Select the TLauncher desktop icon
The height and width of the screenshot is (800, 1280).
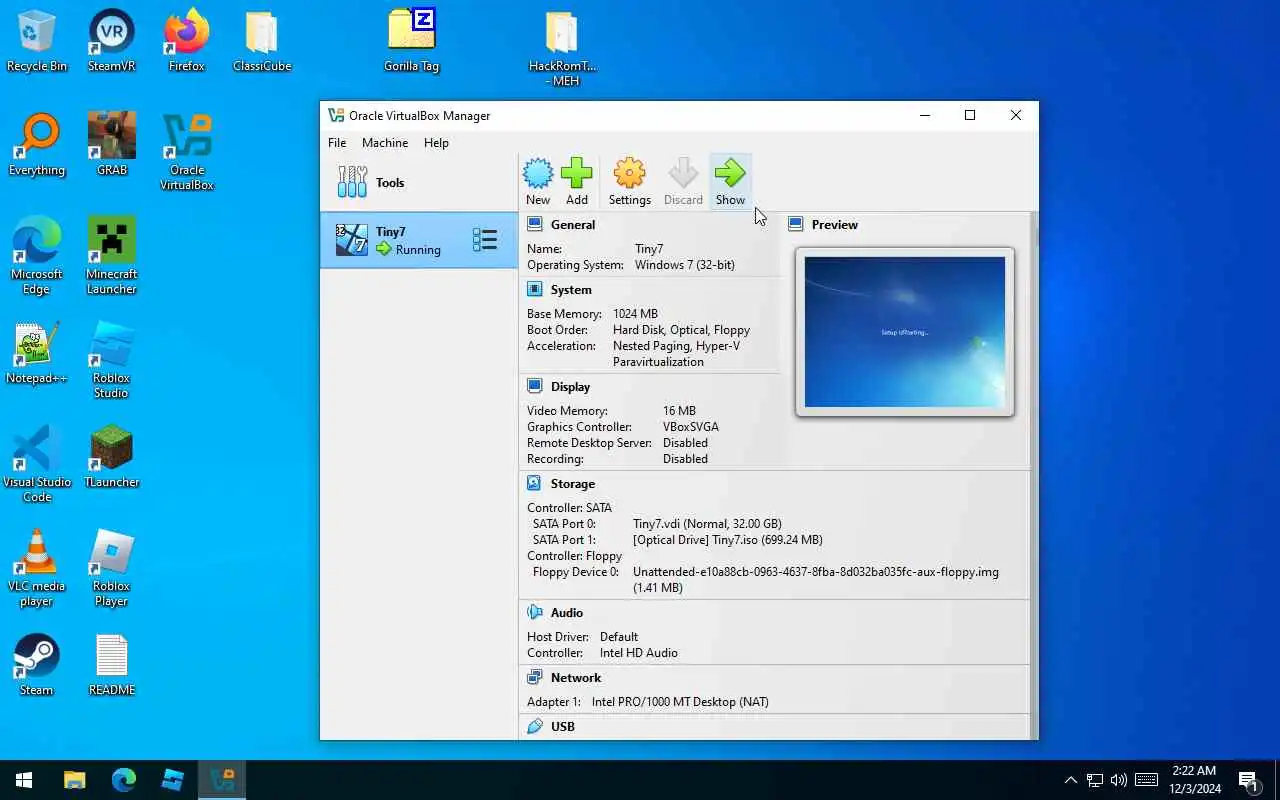(x=112, y=458)
